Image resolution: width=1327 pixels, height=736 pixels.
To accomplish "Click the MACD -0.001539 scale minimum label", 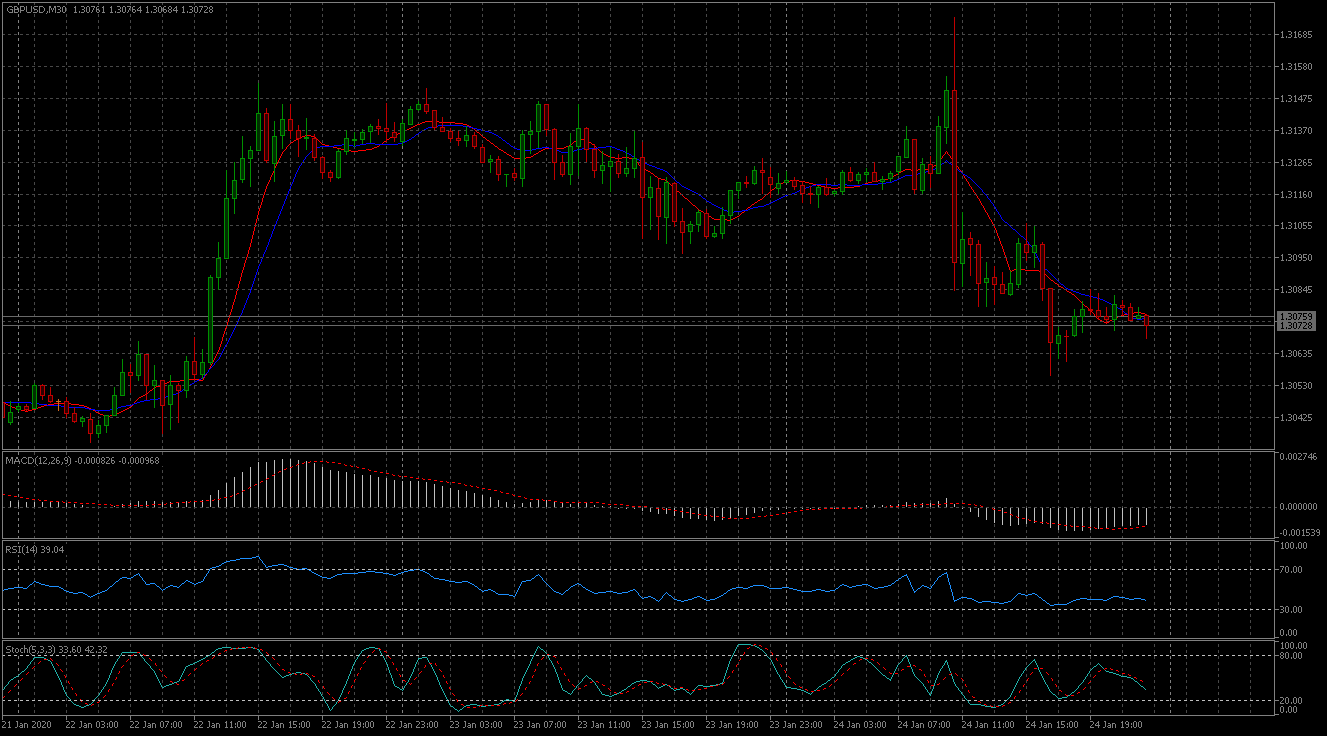I will click(x=1298, y=533).
